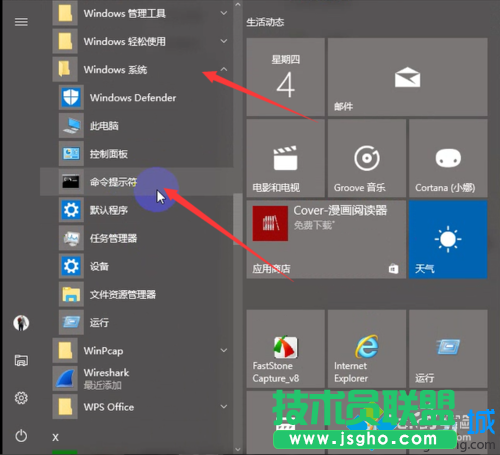
Task: Click the Wireshark shark fin icon
Action: pos(65,379)
